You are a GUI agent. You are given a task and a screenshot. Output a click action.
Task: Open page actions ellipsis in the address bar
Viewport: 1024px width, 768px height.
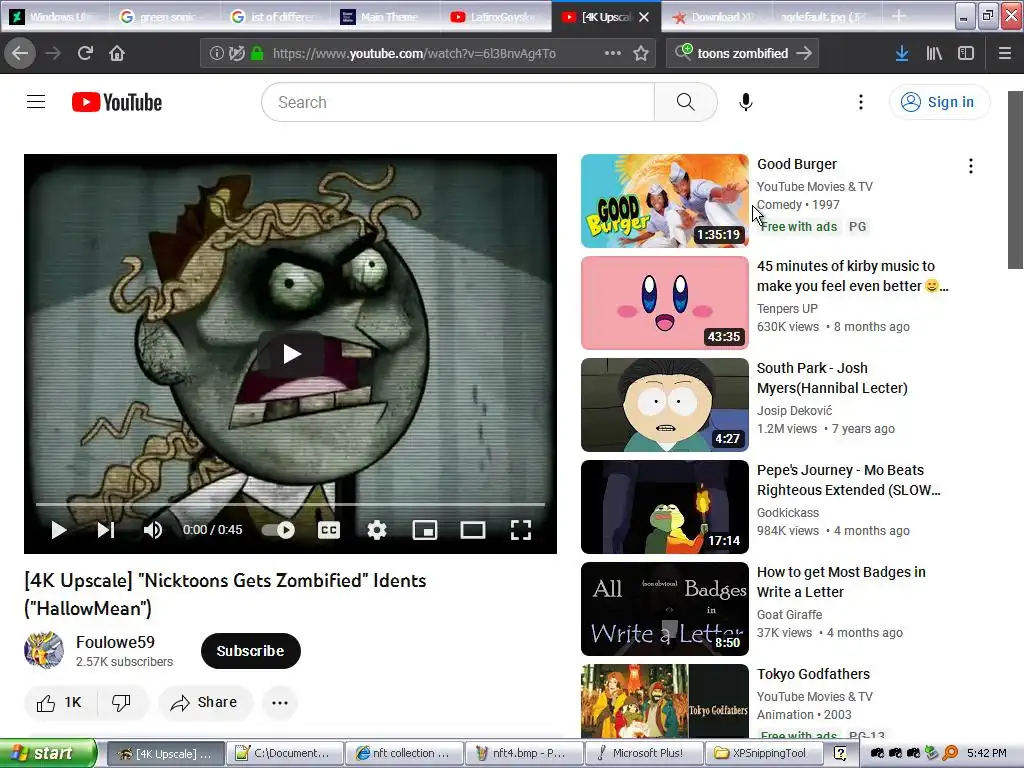[613, 53]
